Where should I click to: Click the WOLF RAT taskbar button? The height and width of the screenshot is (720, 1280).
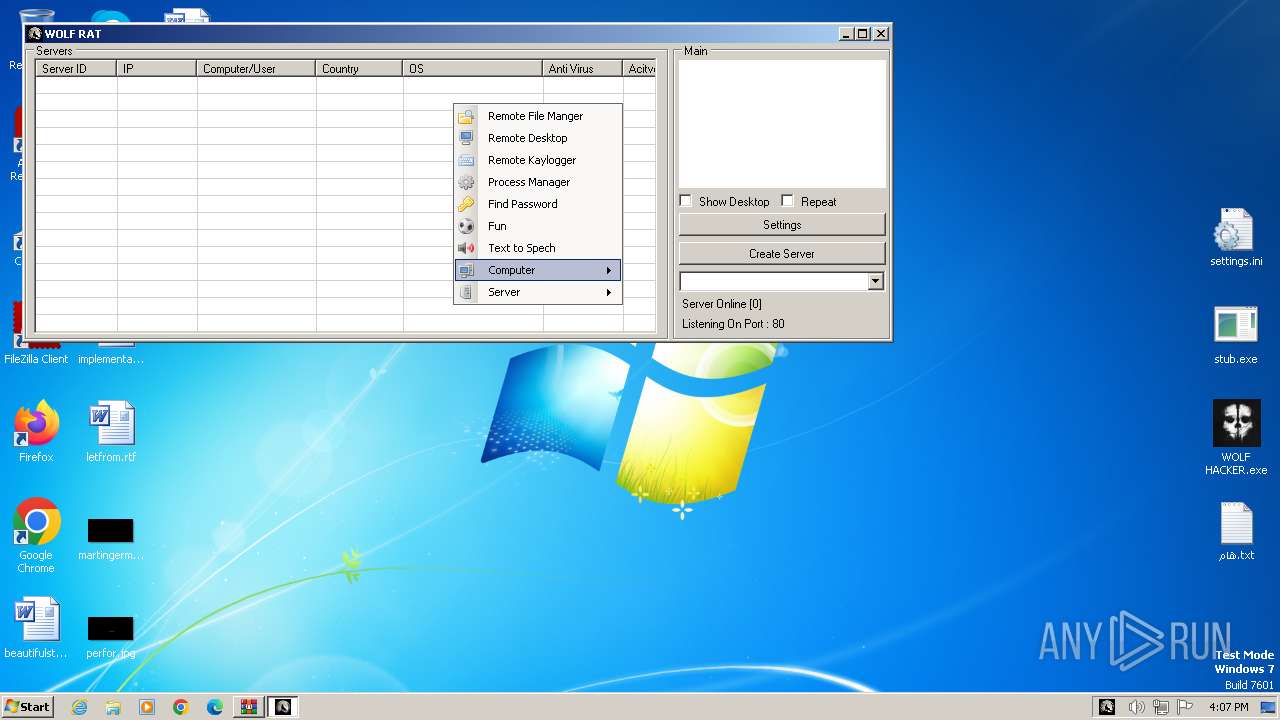click(x=283, y=707)
